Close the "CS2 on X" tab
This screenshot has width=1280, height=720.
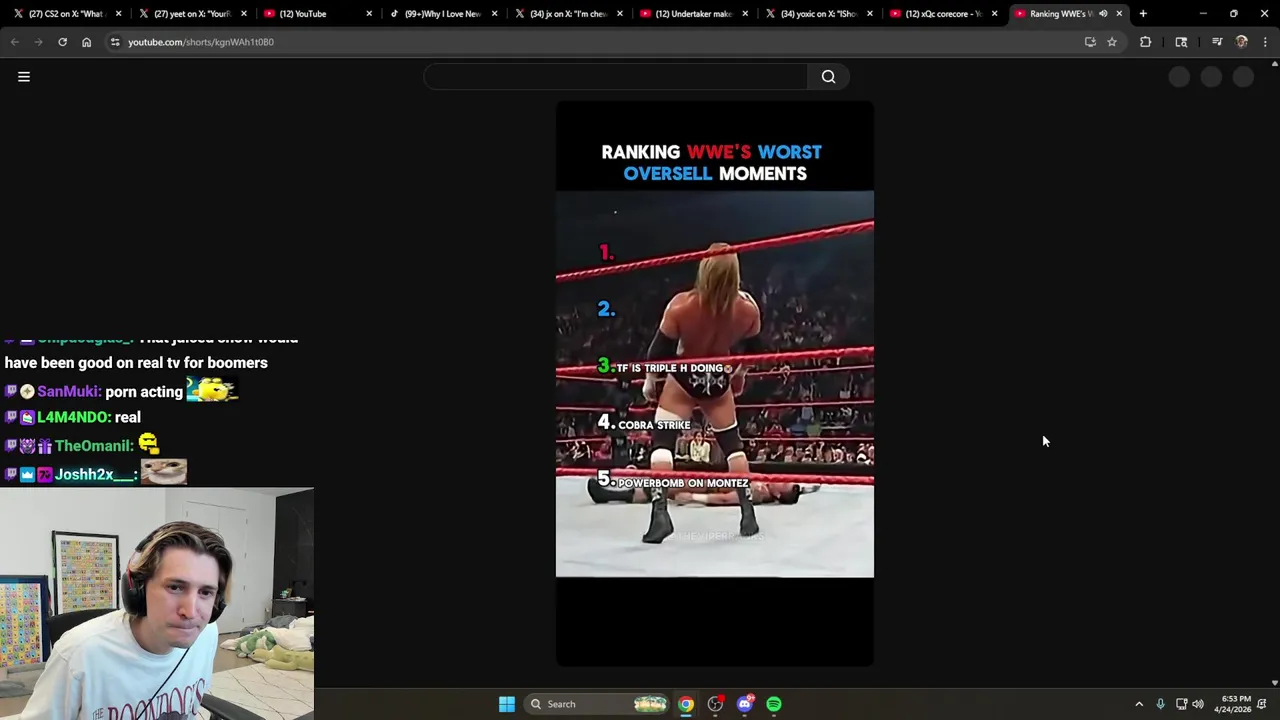pyautogui.click(x=119, y=14)
